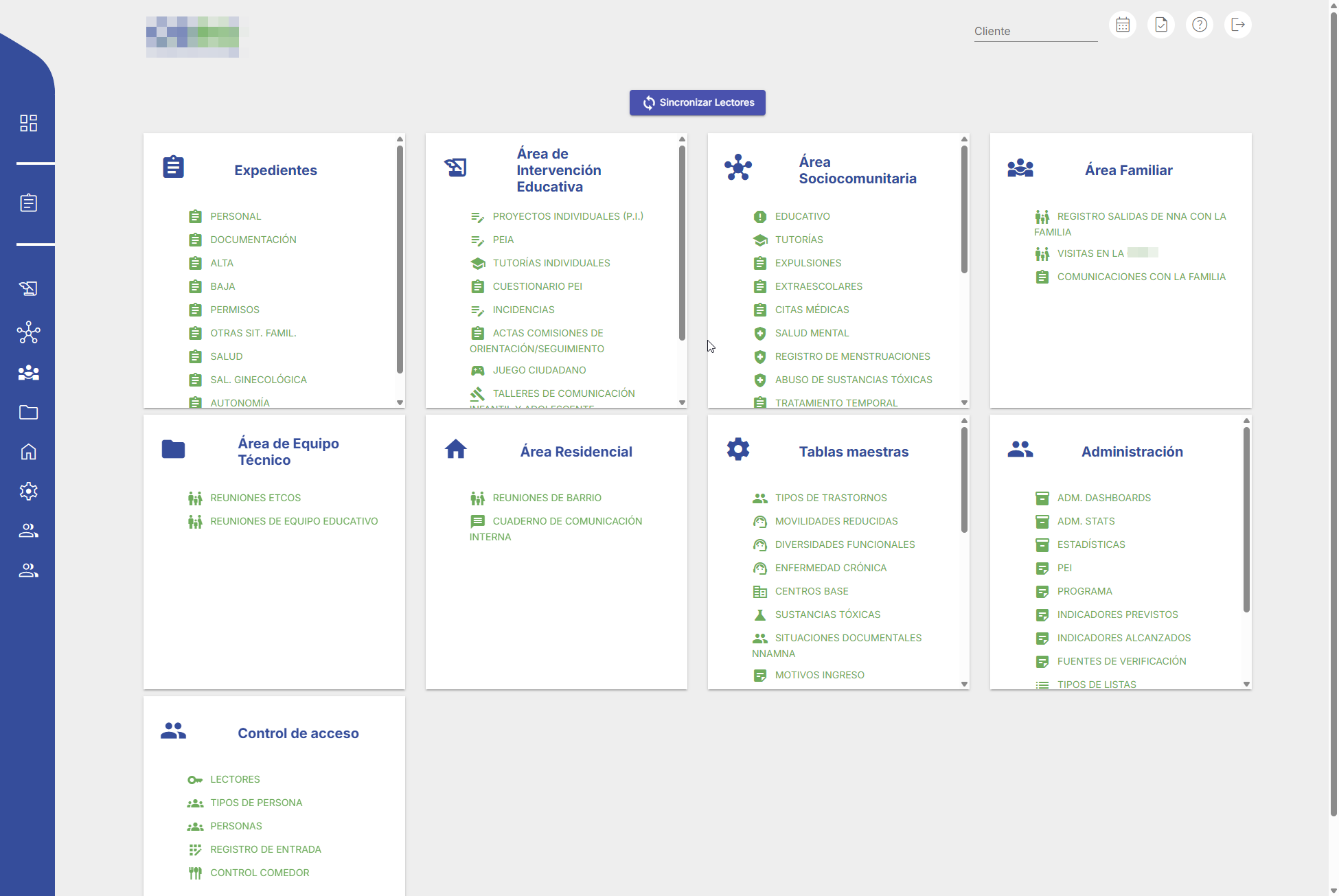Open PROYECTOS INDIVIDUALES (P.I.) entry

(x=567, y=216)
